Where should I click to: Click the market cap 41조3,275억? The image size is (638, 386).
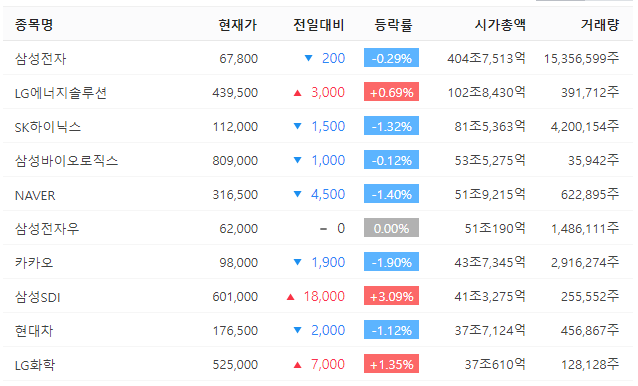tap(490, 297)
